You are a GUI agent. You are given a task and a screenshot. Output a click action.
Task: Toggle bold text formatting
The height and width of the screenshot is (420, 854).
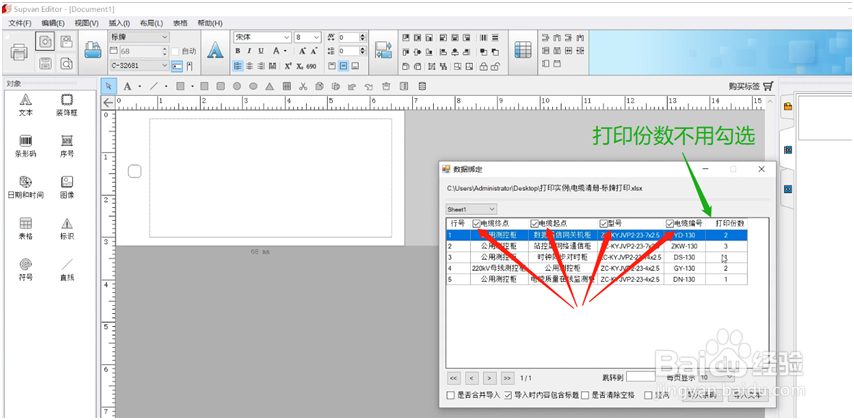237,51
